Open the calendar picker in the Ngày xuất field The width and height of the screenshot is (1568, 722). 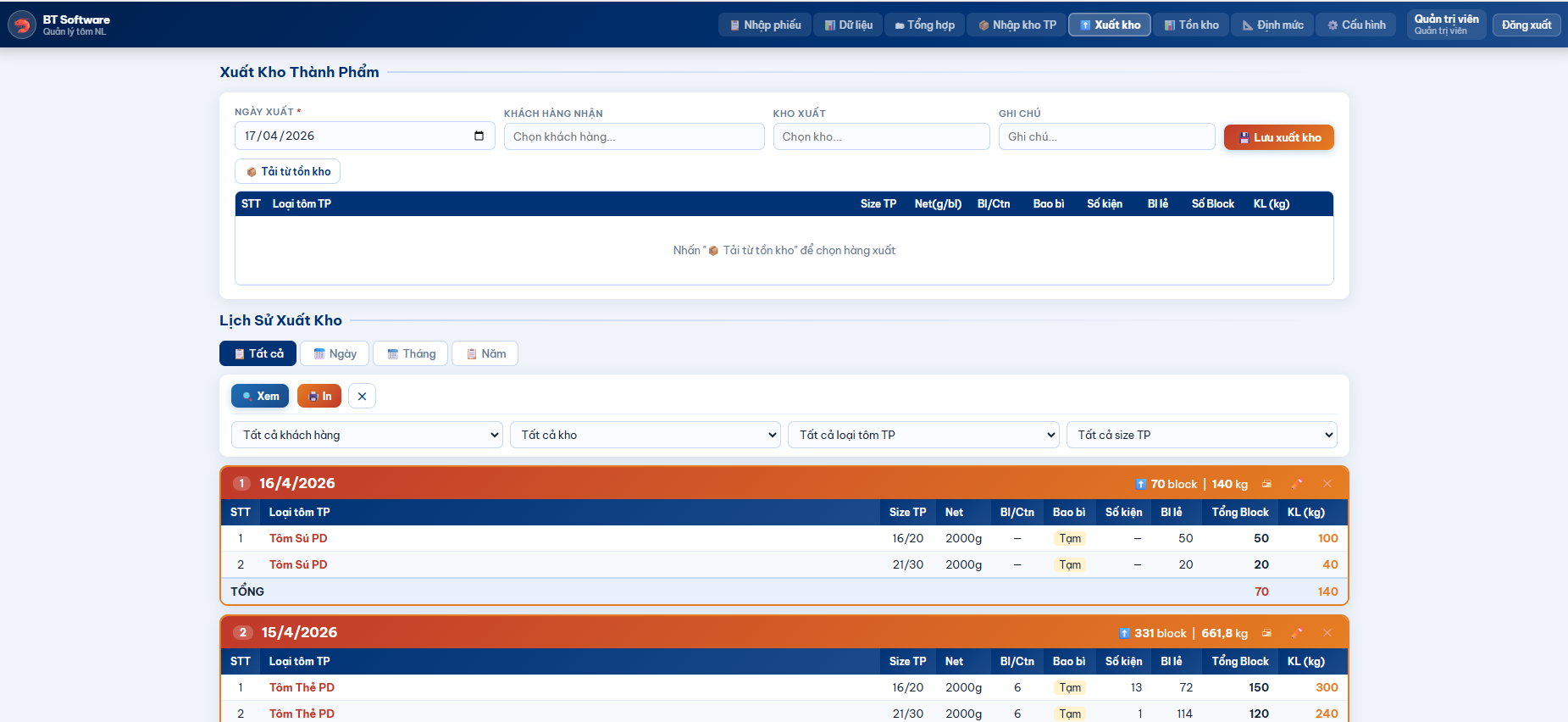click(x=479, y=136)
